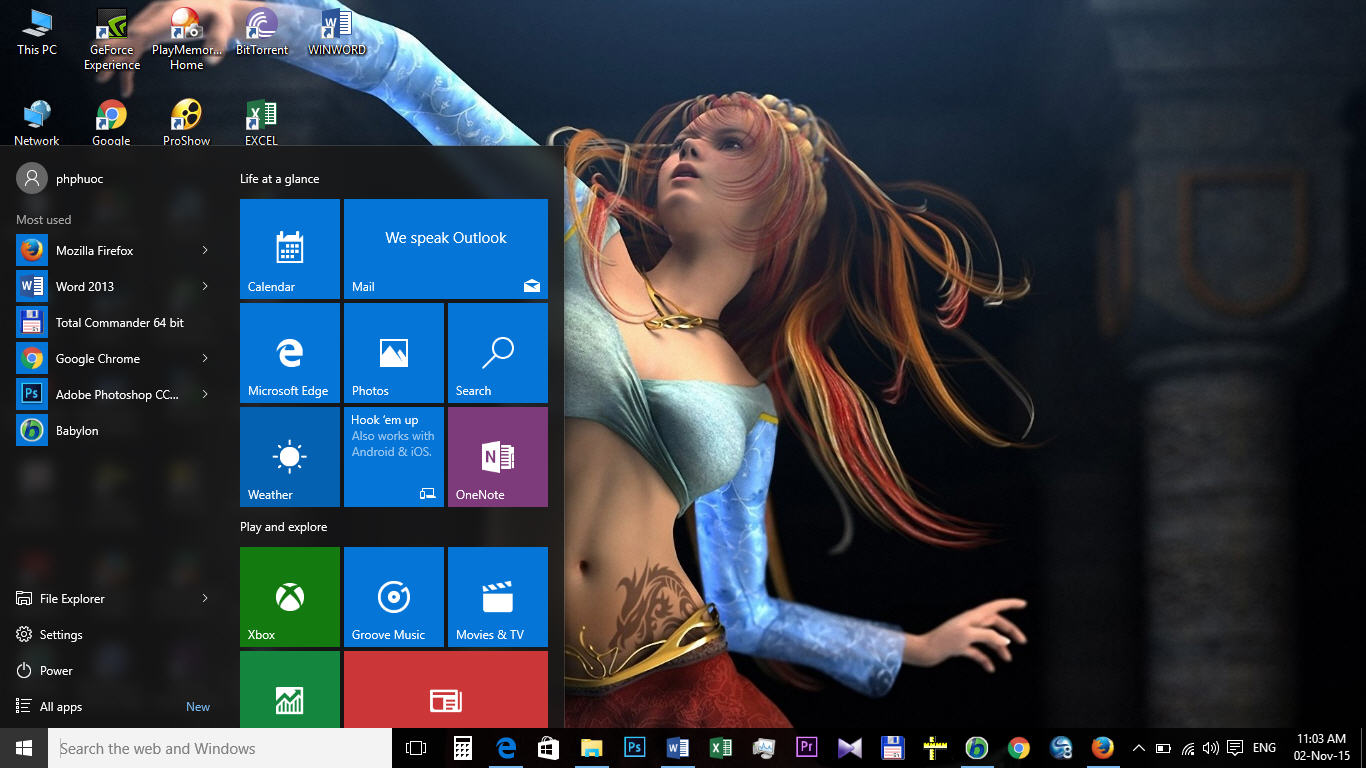Click the Power button
The width and height of the screenshot is (1366, 768).
coord(56,671)
